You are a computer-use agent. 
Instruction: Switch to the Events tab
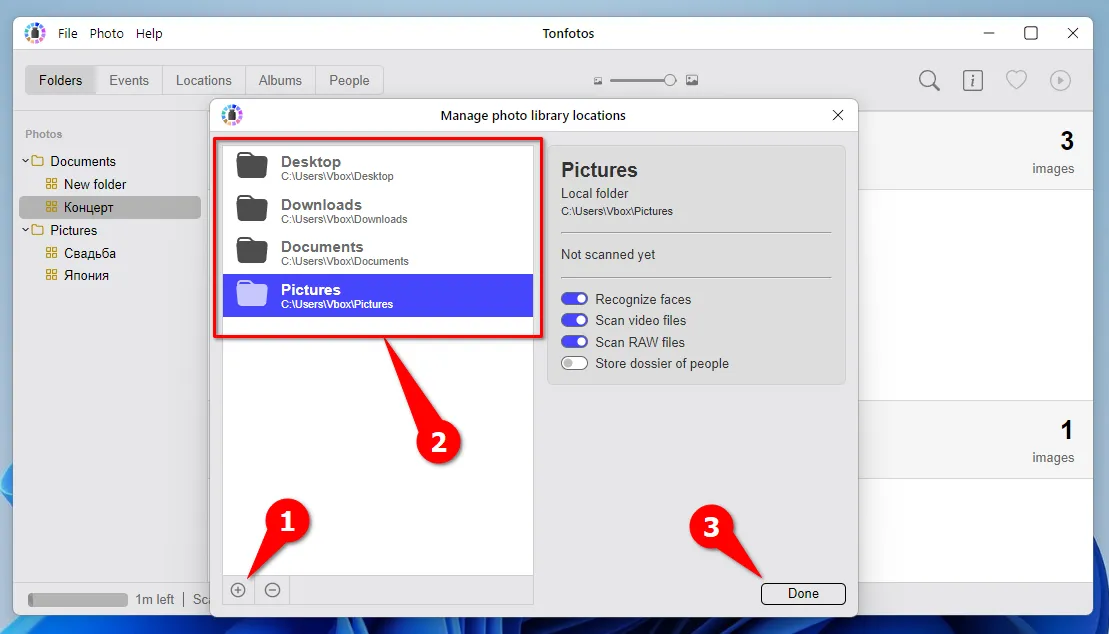[x=129, y=81]
